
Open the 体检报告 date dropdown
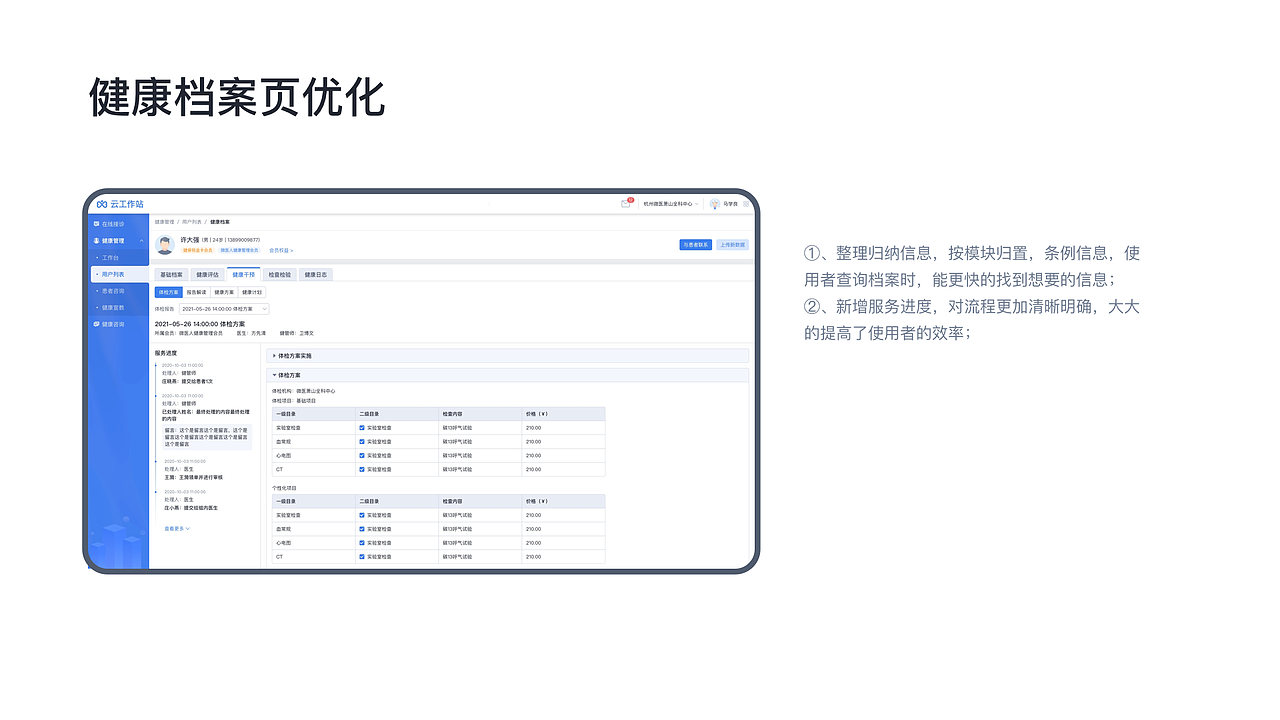coord(224,309)
